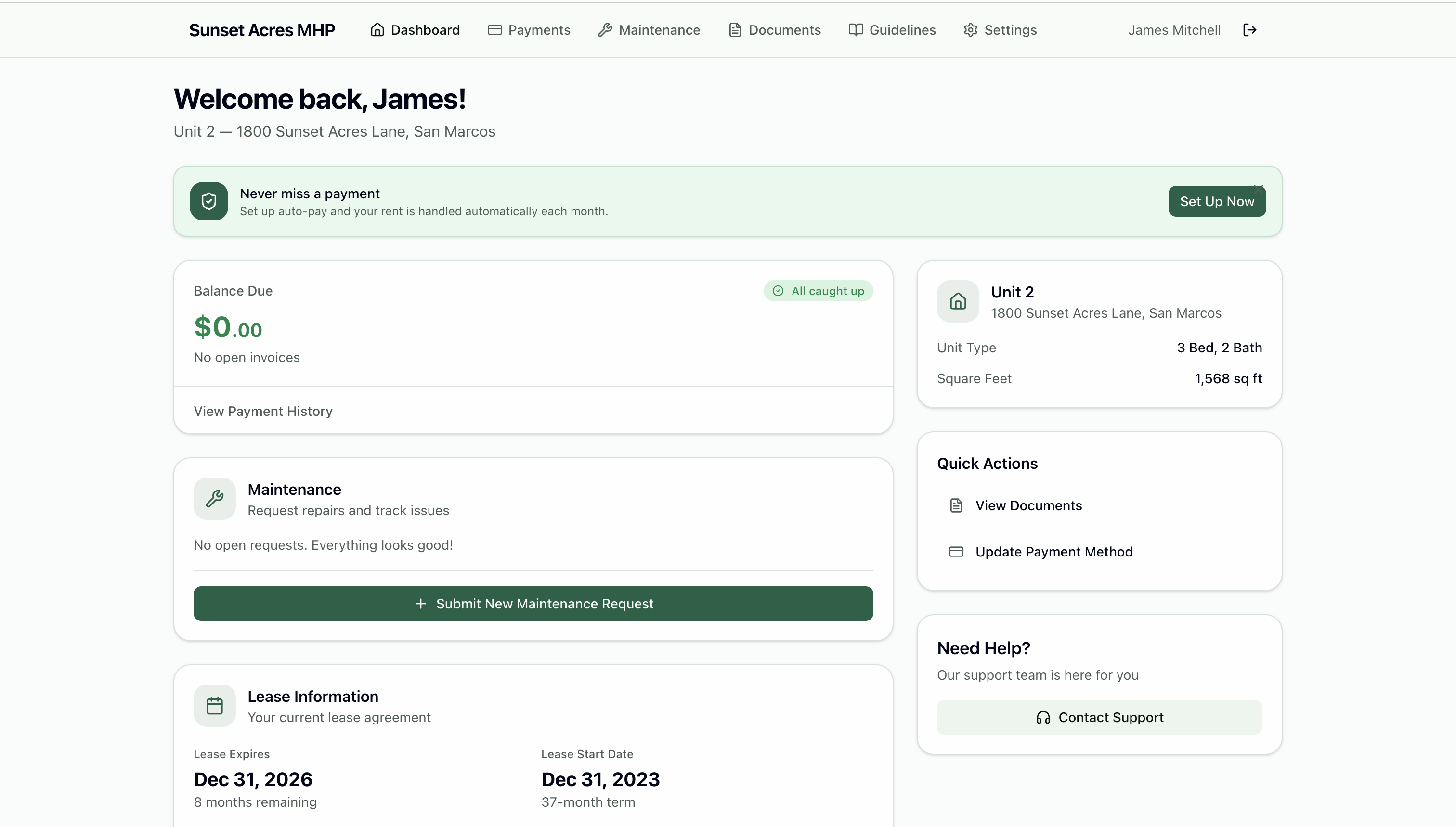Select View Documents quick action
This screenshot has height=827, width=1456.
point(1099,505)
